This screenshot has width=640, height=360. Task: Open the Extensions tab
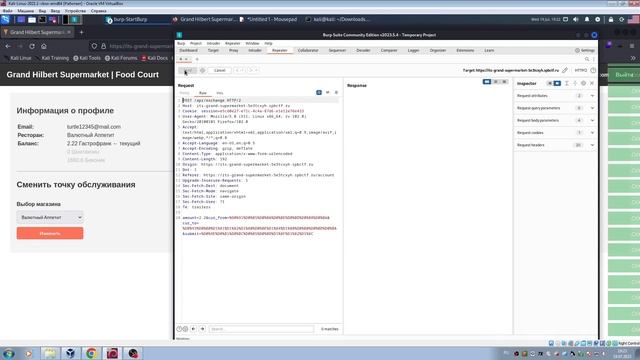coord(465,50)
